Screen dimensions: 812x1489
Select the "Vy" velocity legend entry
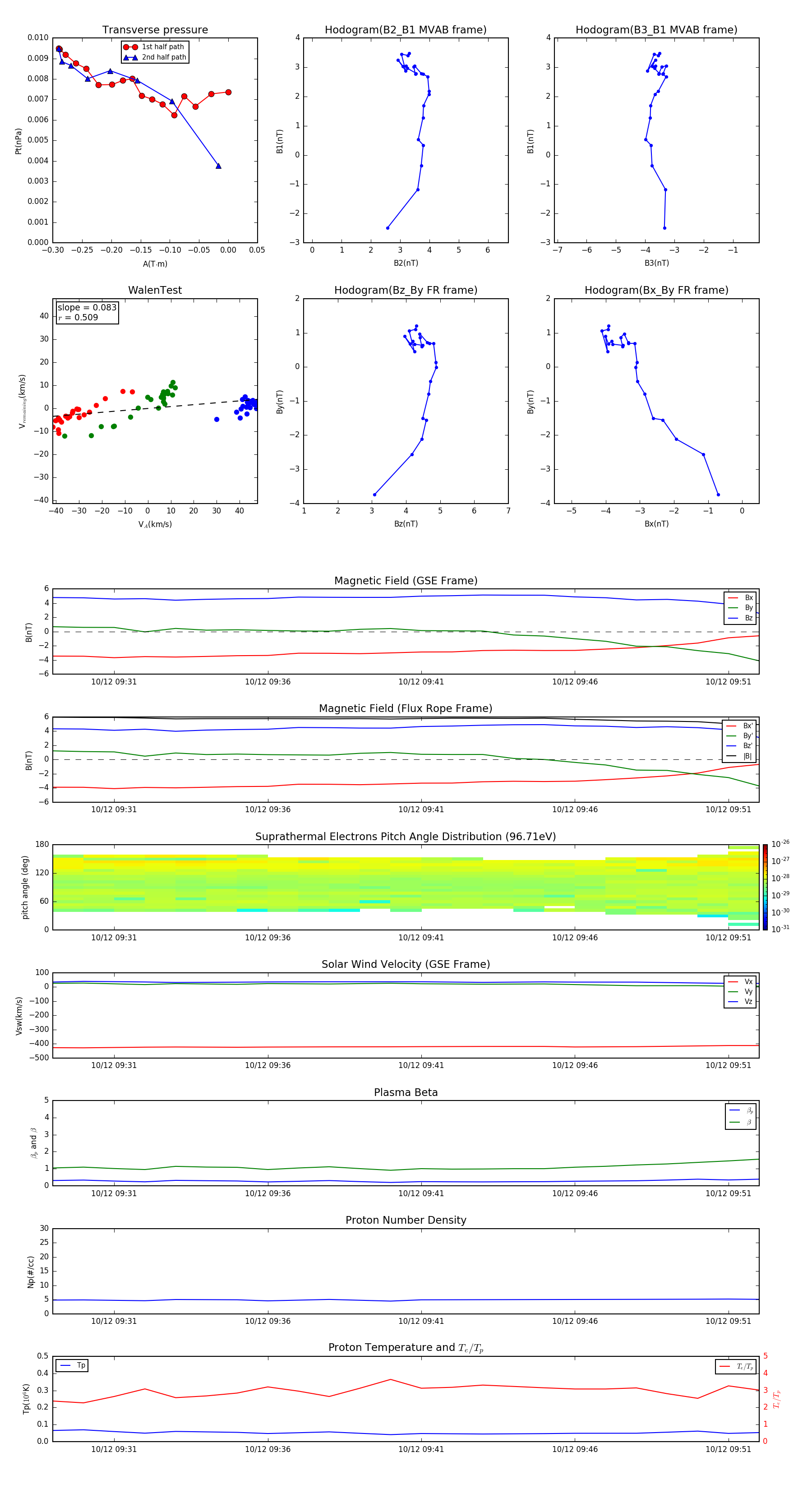point(740,991)
